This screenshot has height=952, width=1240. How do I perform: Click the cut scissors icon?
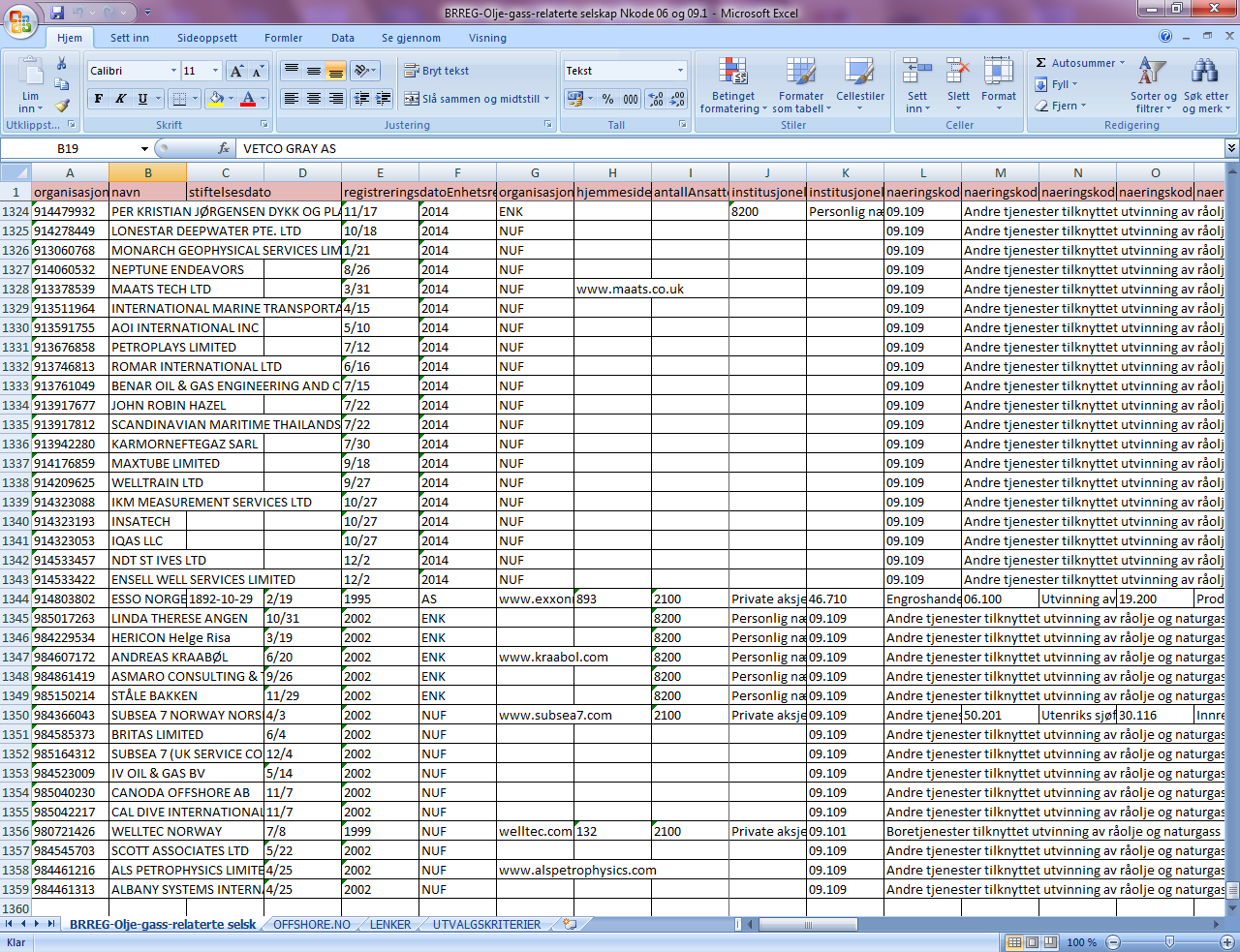point(62,64)
